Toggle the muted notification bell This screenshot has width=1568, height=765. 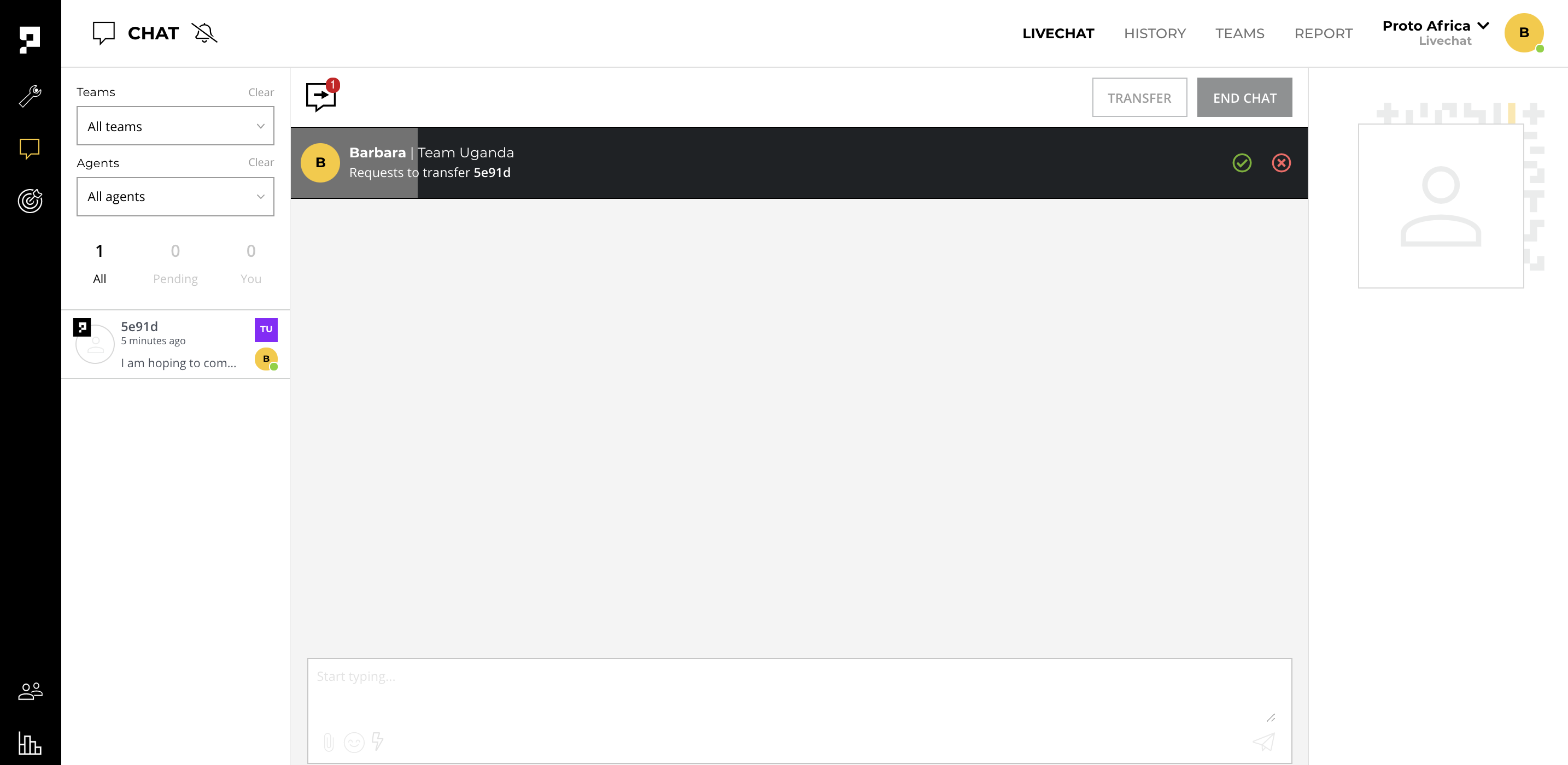(x=204, y=33)
